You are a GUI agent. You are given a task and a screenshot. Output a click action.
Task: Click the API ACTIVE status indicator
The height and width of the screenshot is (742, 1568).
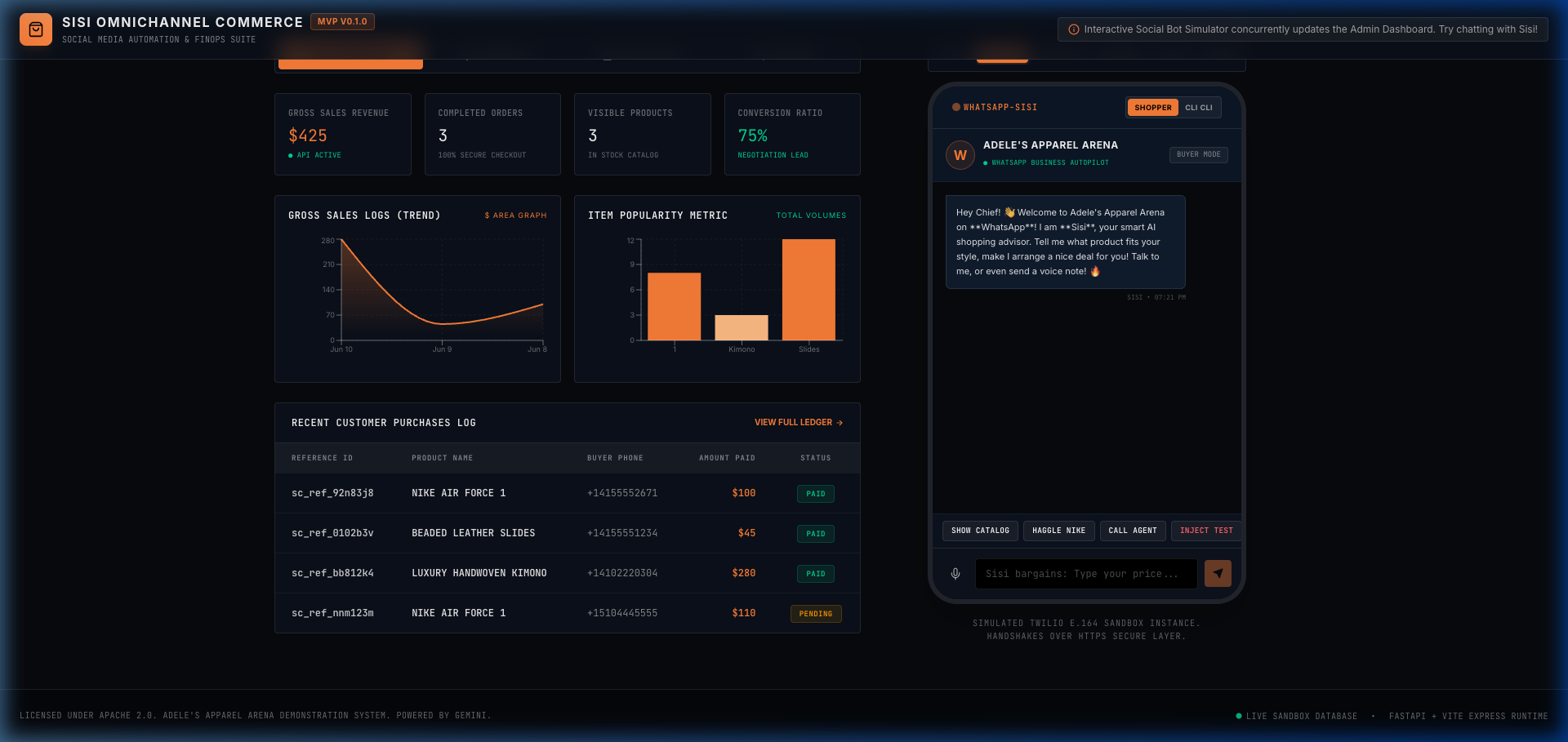(x=315, y=155)
